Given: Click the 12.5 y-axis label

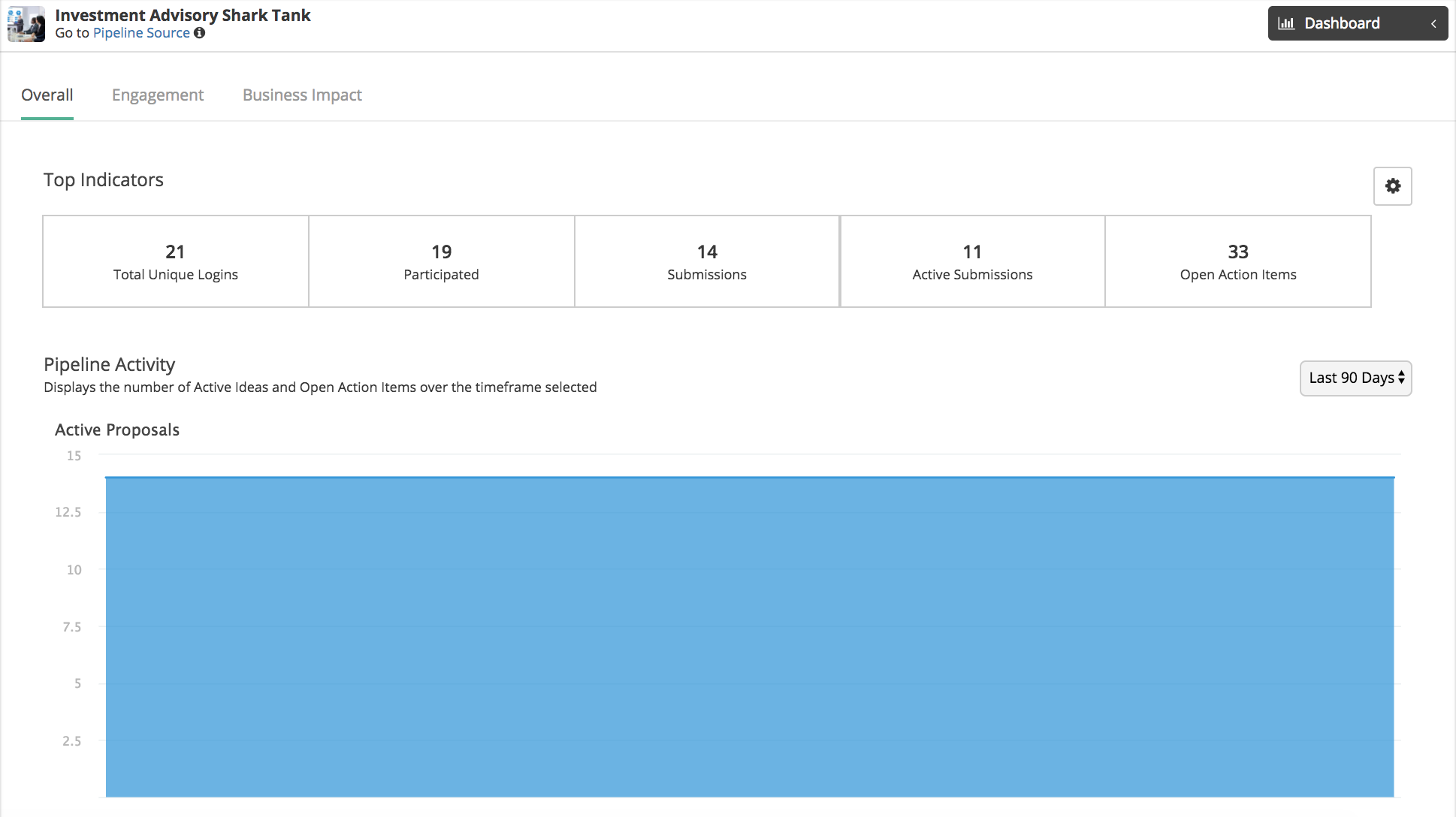Looking at the screenshot, I should [x=68, y=512].
